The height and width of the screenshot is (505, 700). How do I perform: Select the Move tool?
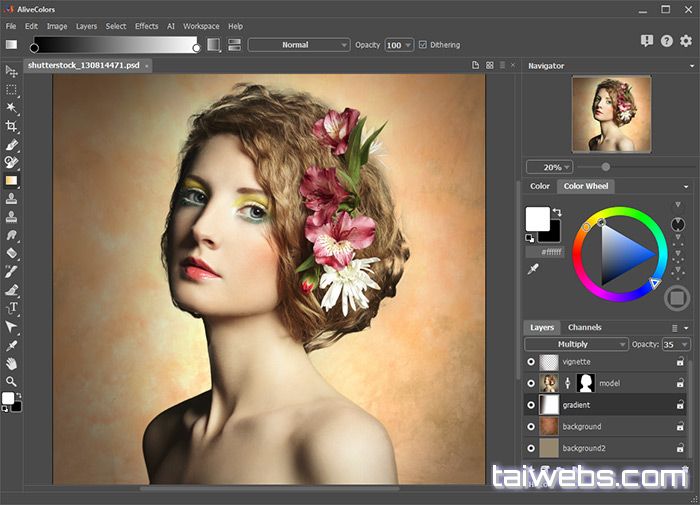[12, 71]
